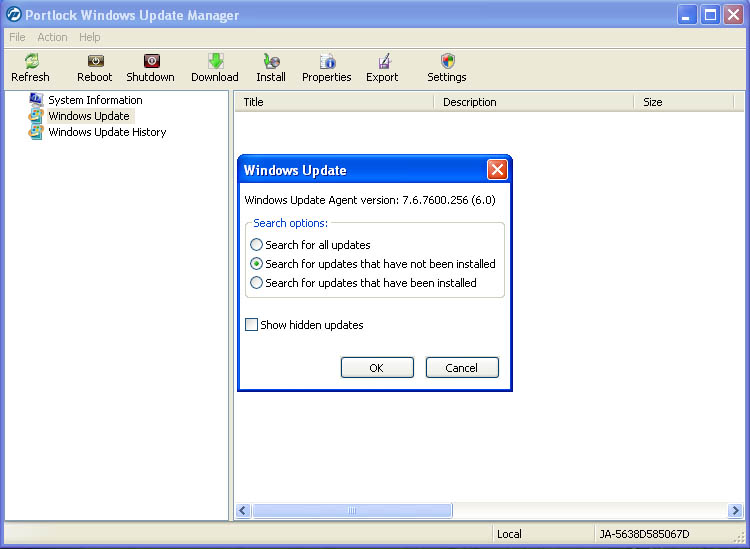
Task: Click the Download toolbar icon
Action: pyautogui.click(x=216, y=61)
